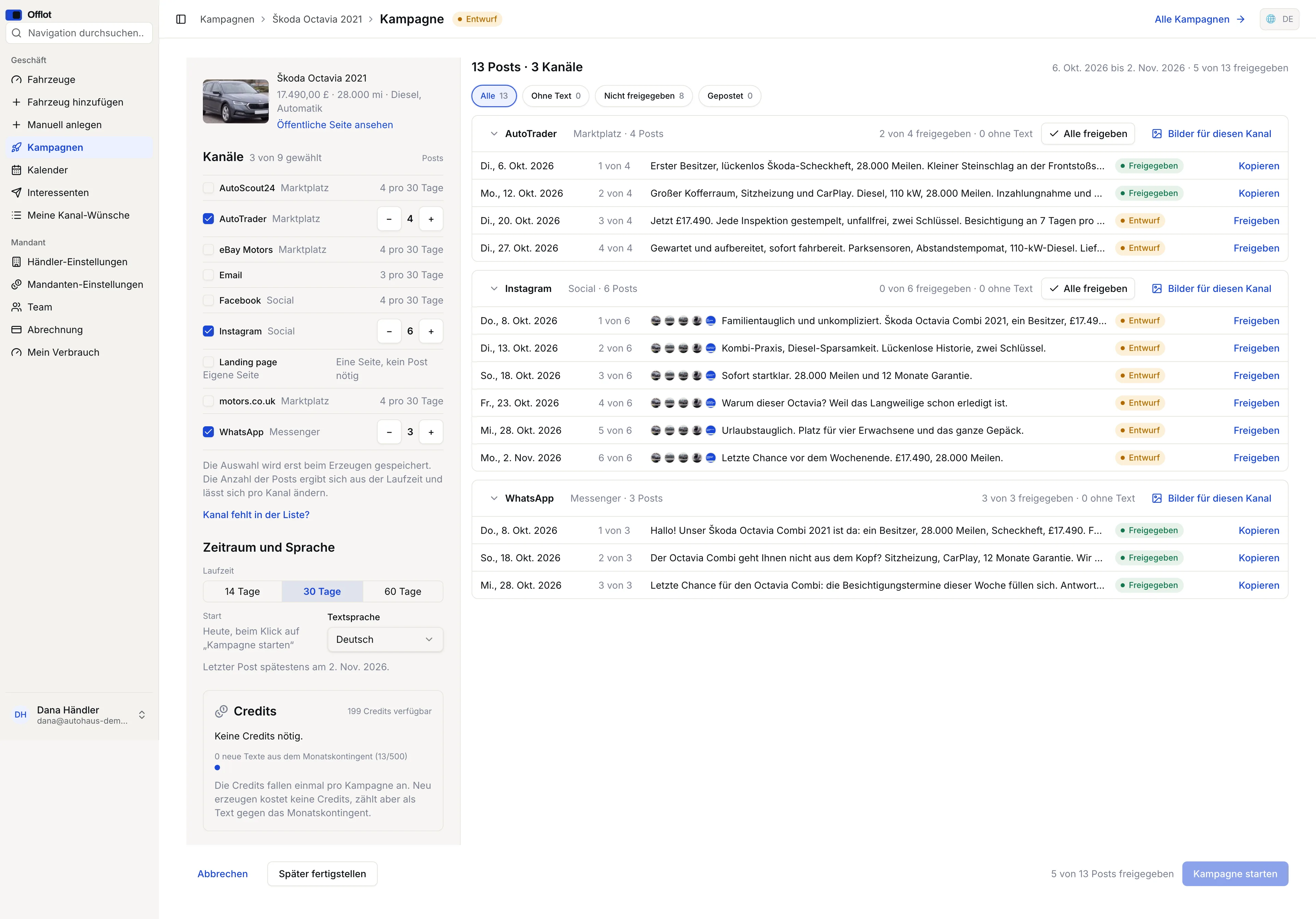Click the Navigation durchsuchen search field
This screenshot has height=919, width=1316.
pyautogui.click(x=79, y=33)
